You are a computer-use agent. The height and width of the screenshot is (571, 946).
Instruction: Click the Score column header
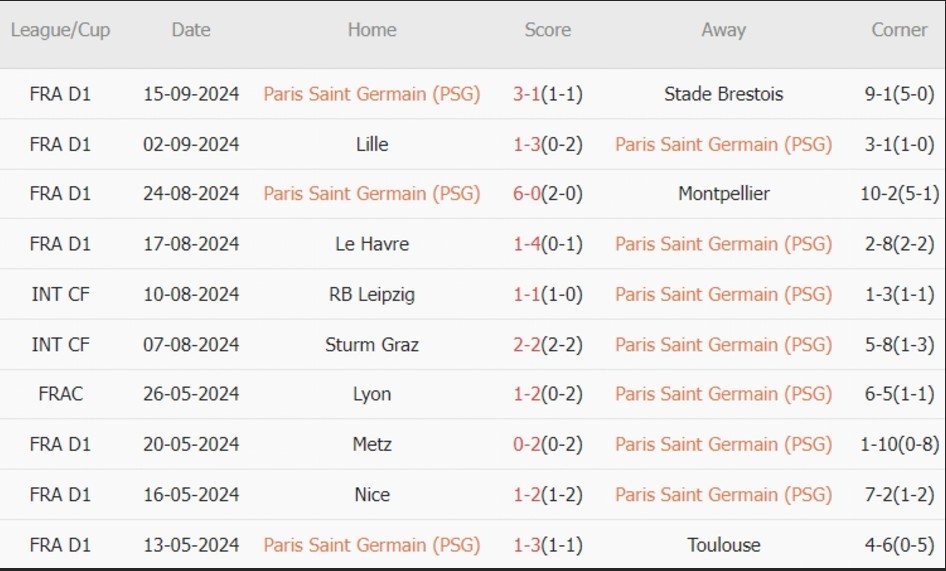click(x=548, y=30)
